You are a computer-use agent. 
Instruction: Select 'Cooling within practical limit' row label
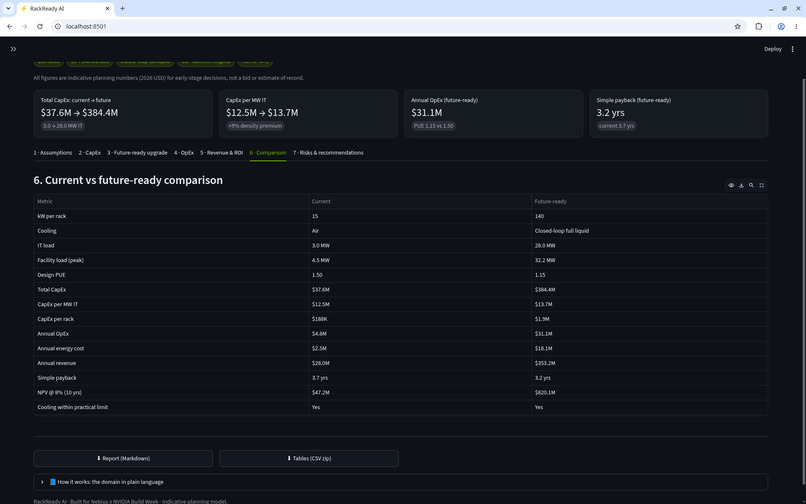[72, 407]
